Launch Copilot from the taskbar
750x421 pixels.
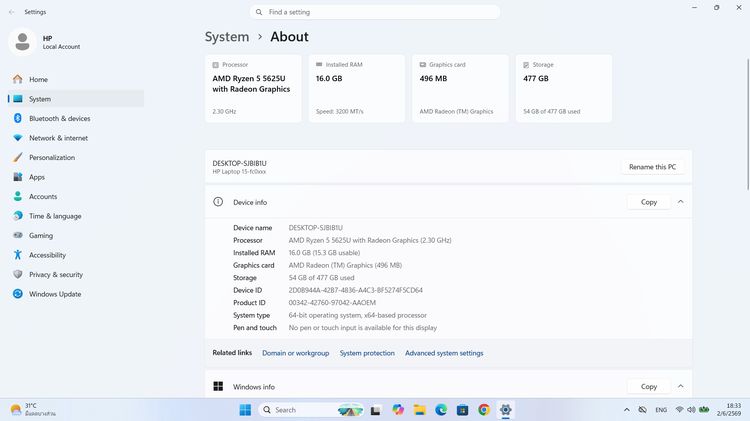click(x=397, y=410)
